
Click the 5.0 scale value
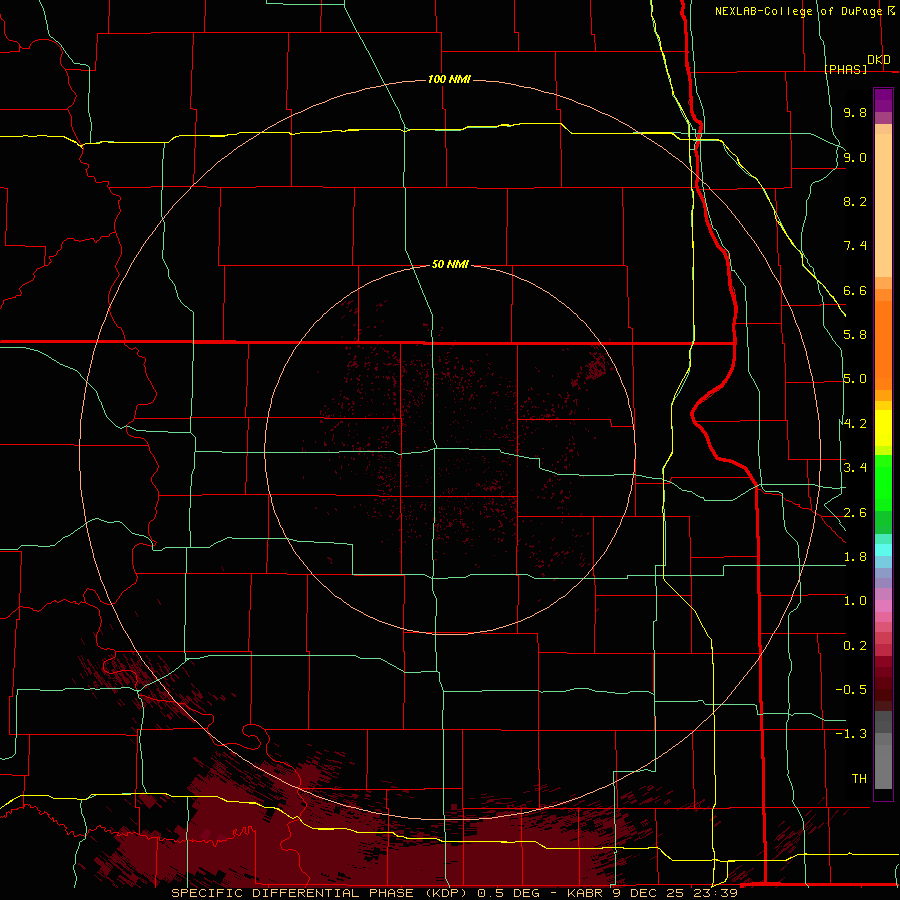tap(855, 379)
